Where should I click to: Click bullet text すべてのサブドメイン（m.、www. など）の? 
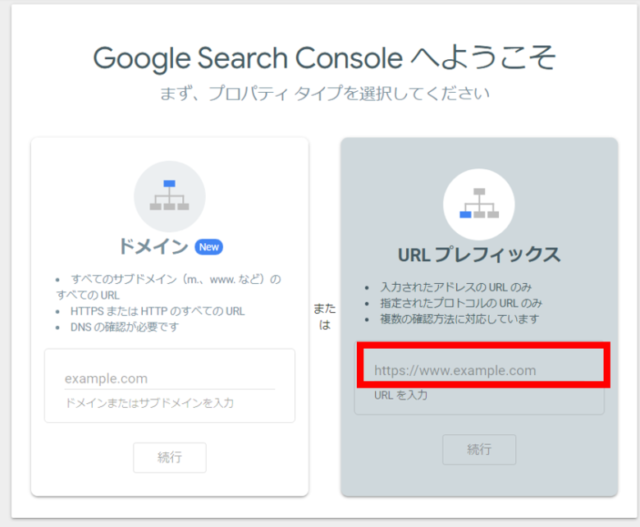(176, 280)
